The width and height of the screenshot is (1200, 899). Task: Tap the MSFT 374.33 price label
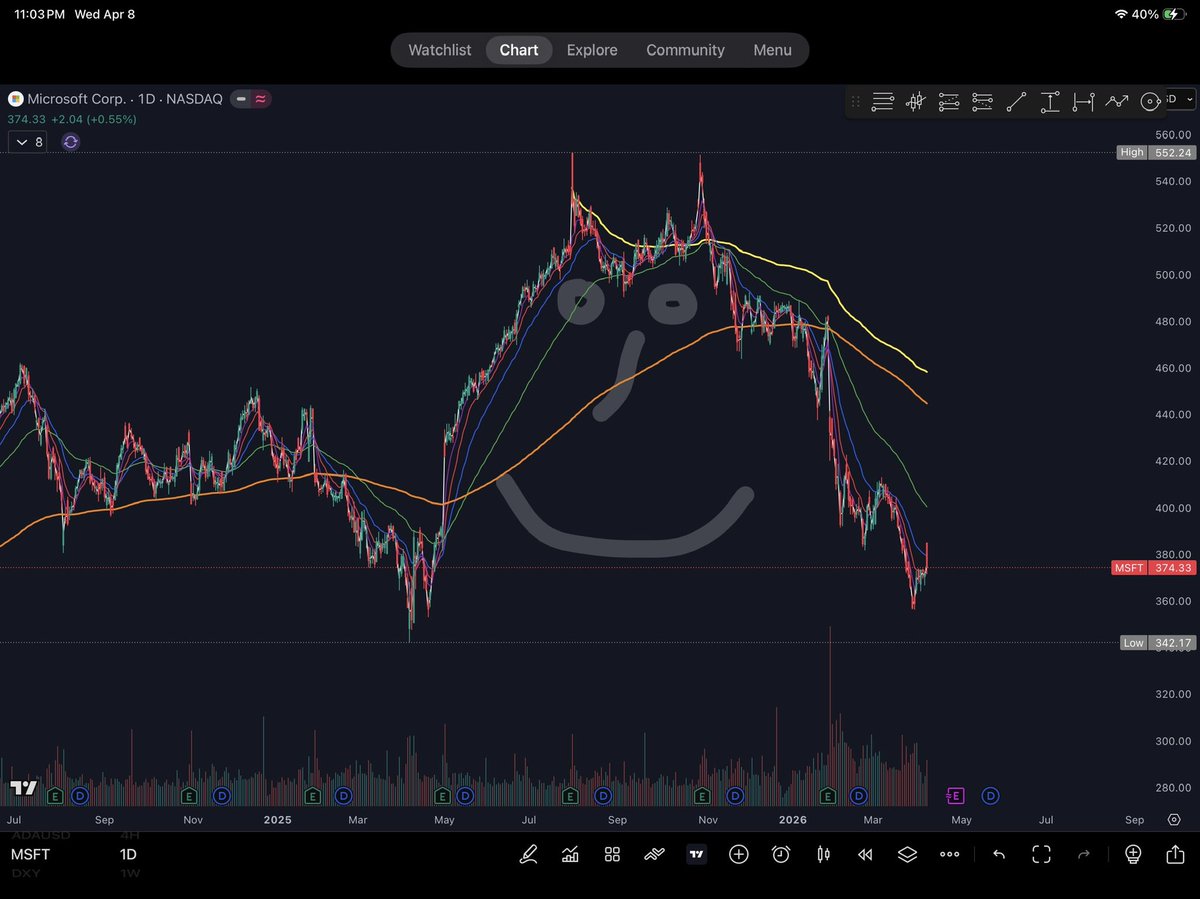1153,568
